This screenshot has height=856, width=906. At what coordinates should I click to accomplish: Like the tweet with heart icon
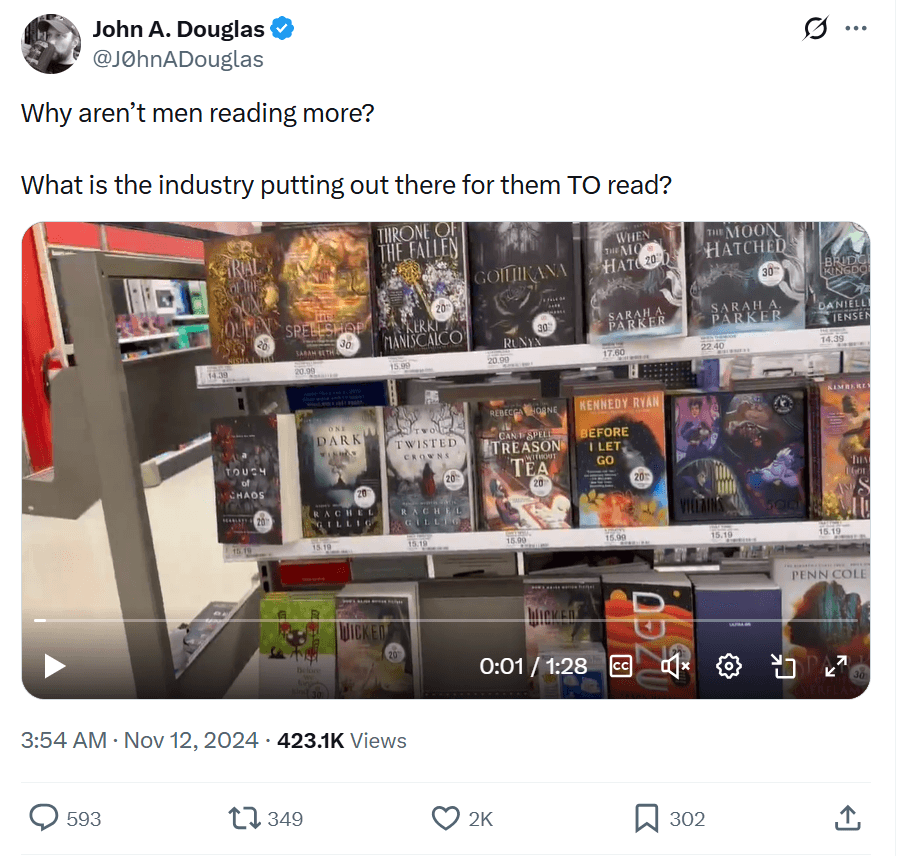coord(445,818)
